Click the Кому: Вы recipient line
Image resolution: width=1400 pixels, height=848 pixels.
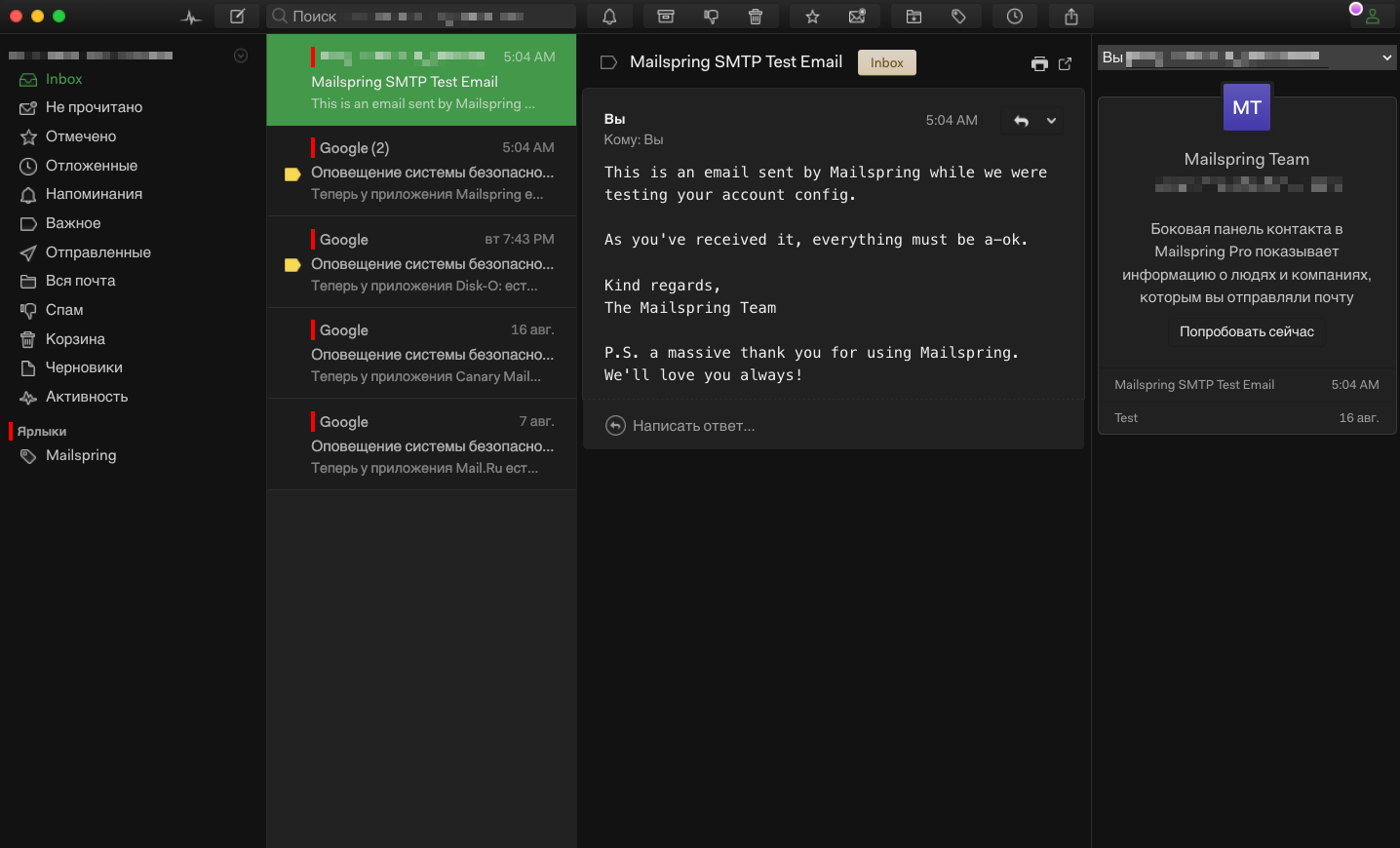pos(634,139)
